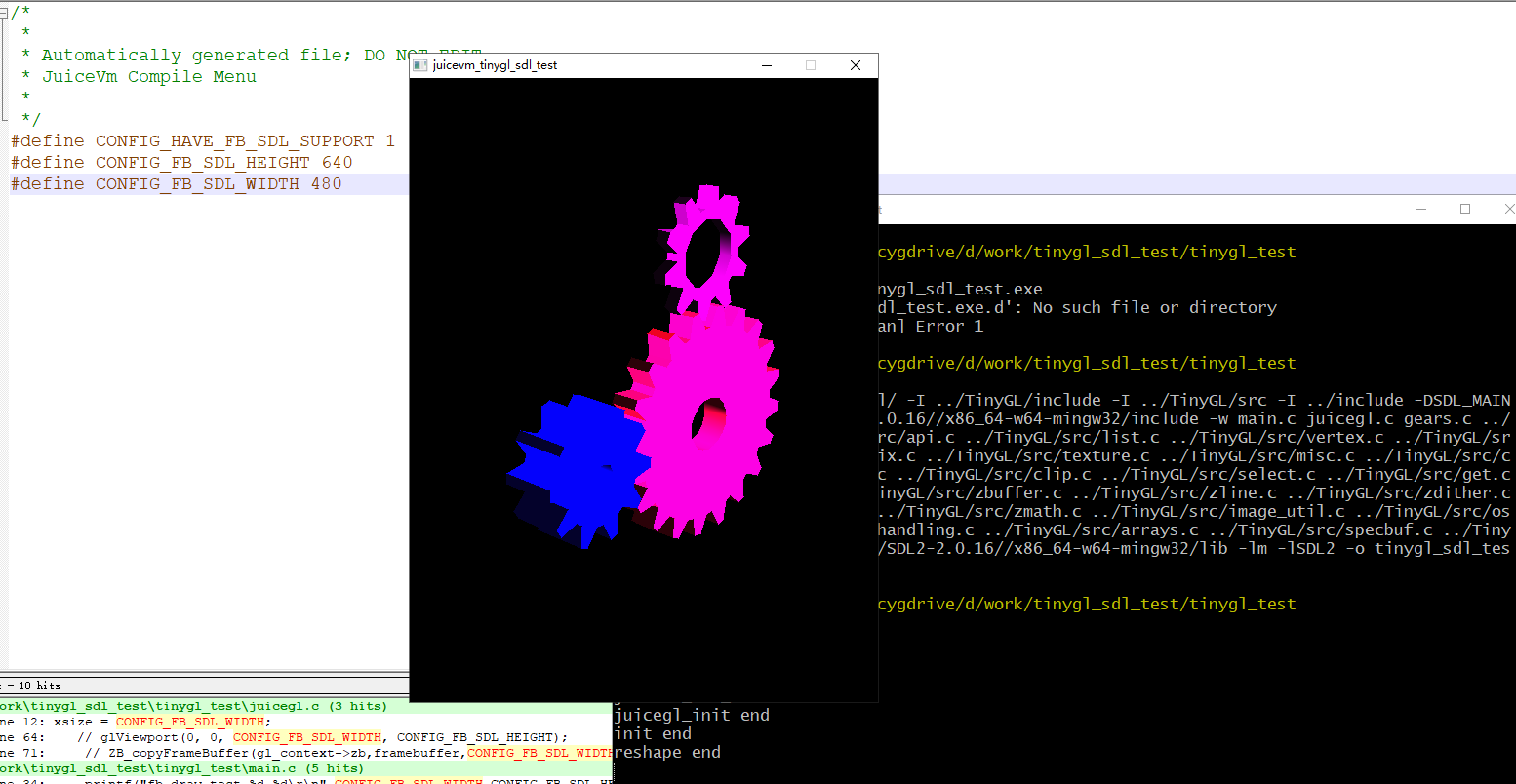Click the small upper magenta gear
The height and width of the screenshot is (784, 1516).
click(x=702, y=252)
